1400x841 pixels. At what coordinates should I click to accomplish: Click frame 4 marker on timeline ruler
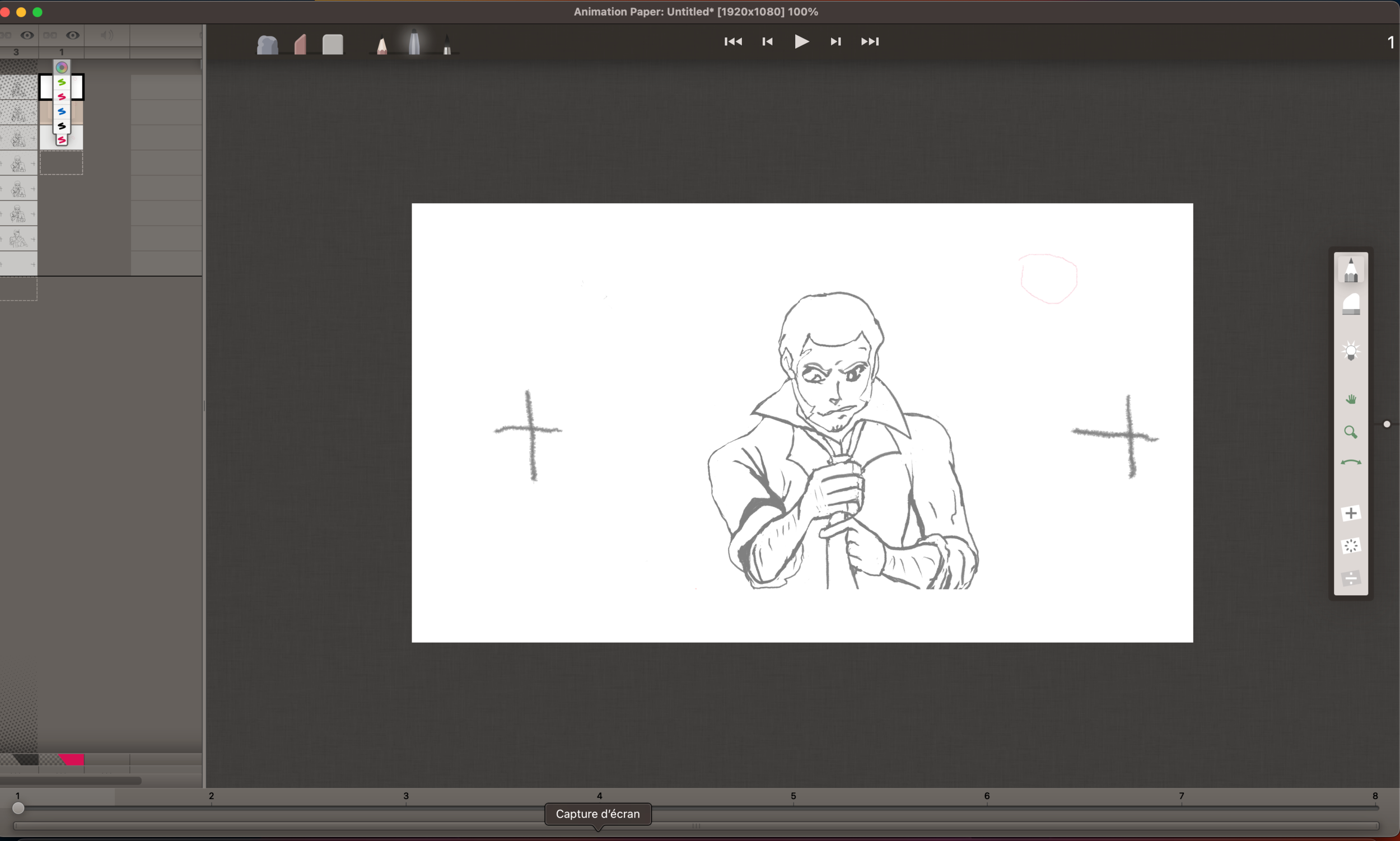tap(599, 796)
